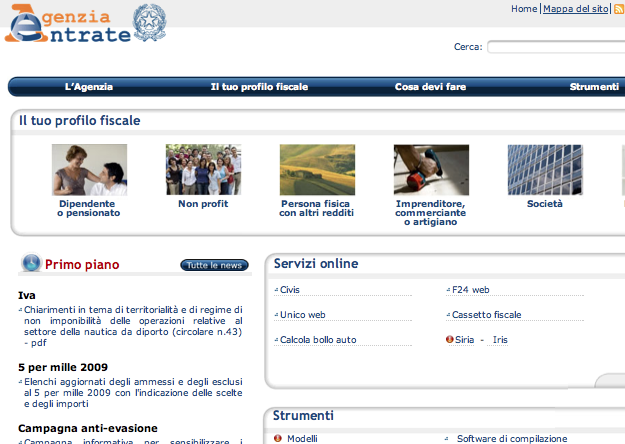Select the Persona fisica landscape photo
625x444 pixels.
click(x=317, y=170)
